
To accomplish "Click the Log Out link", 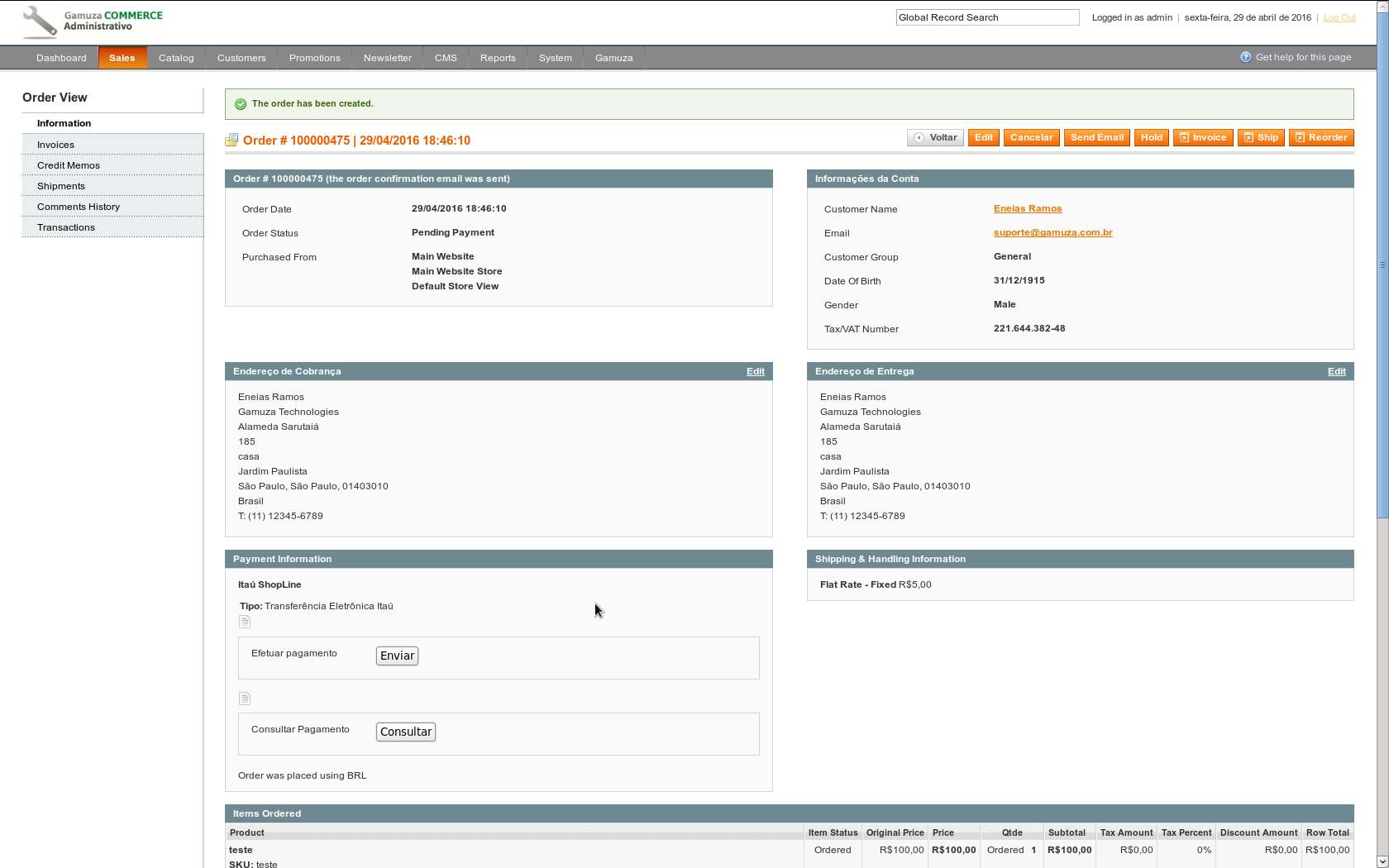I will [x=1339, y=17].
